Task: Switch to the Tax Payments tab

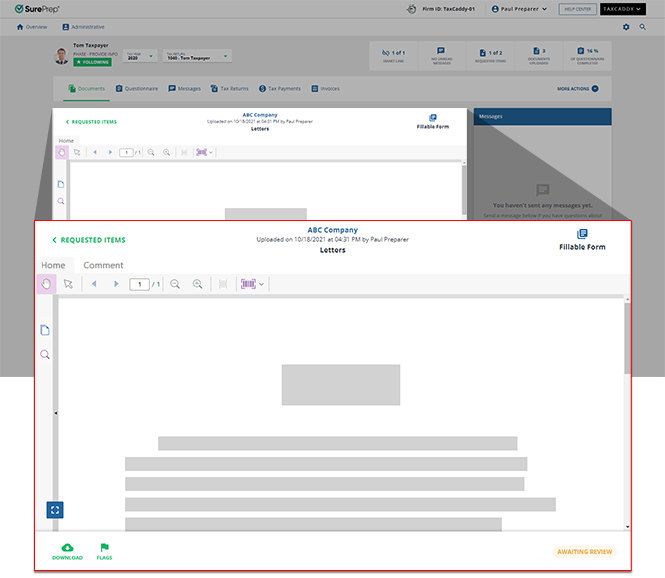Action: (279, 89)
